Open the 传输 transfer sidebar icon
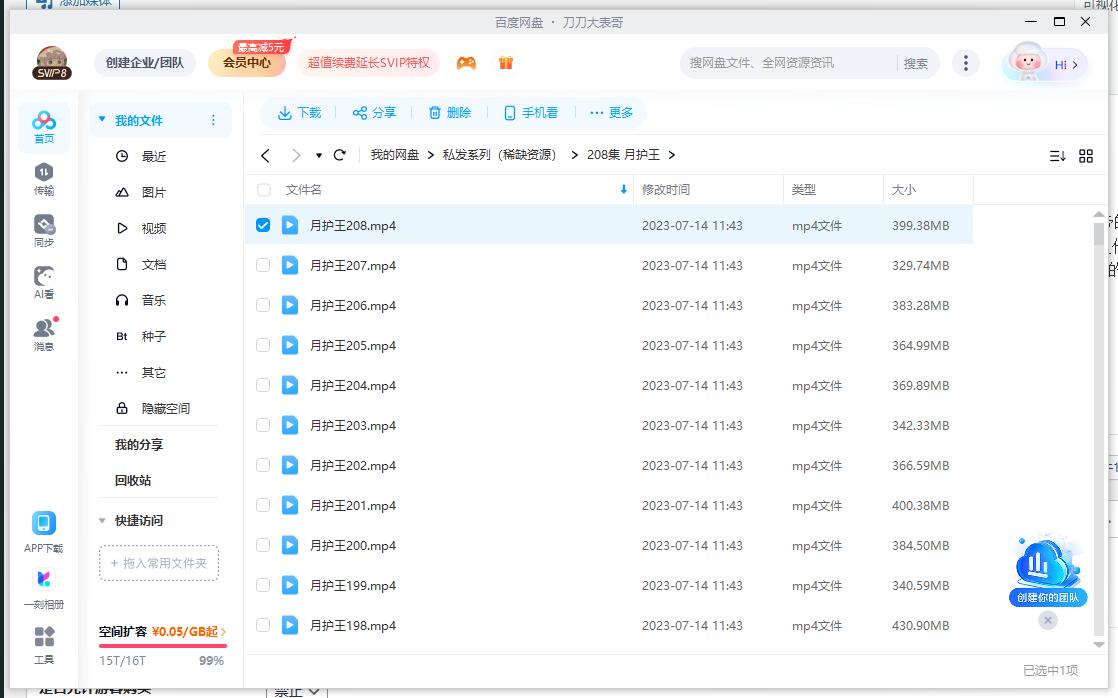Image resolution: width=1118 pixels, height=698 pixels. [44, 178]
